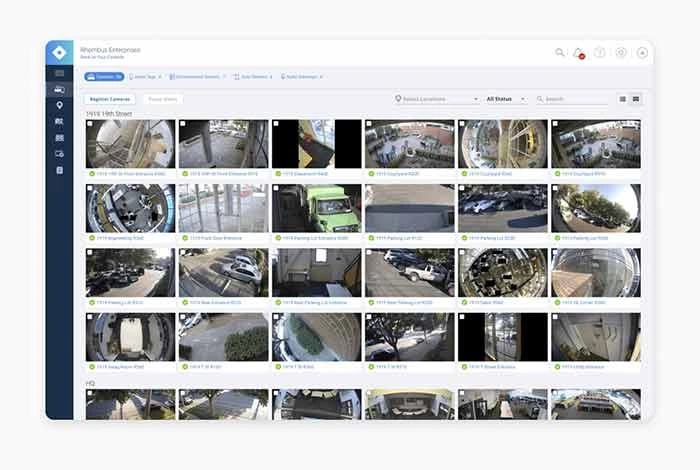
Task: Tick the checkbox on the glass door black-bordered camera
Action: (462, 316)
